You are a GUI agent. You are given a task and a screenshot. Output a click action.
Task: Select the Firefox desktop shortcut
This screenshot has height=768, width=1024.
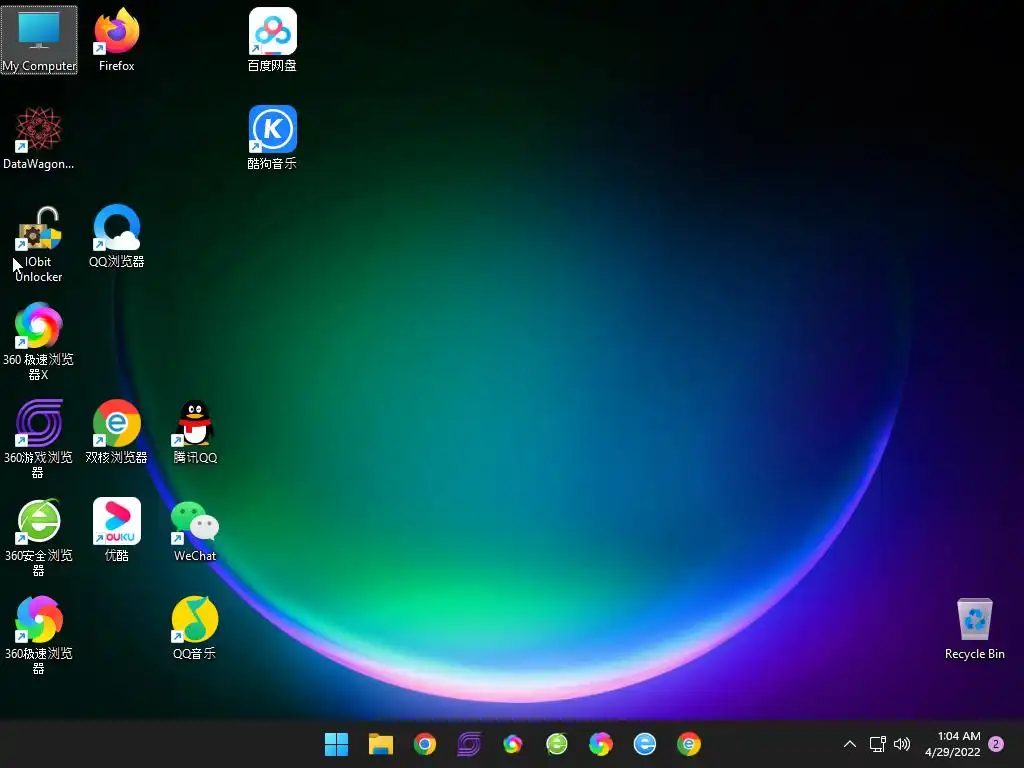[x=117, y=40]
